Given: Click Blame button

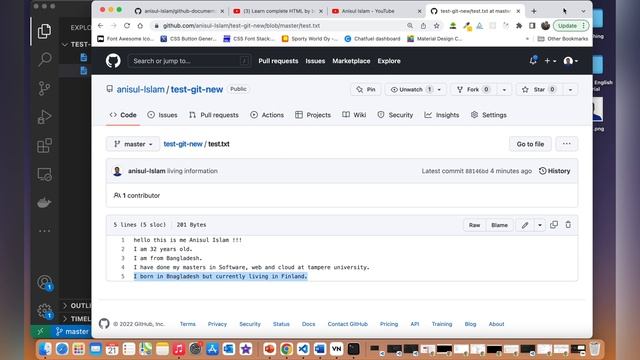Looking at the screenshot, I should click(500, 225).
